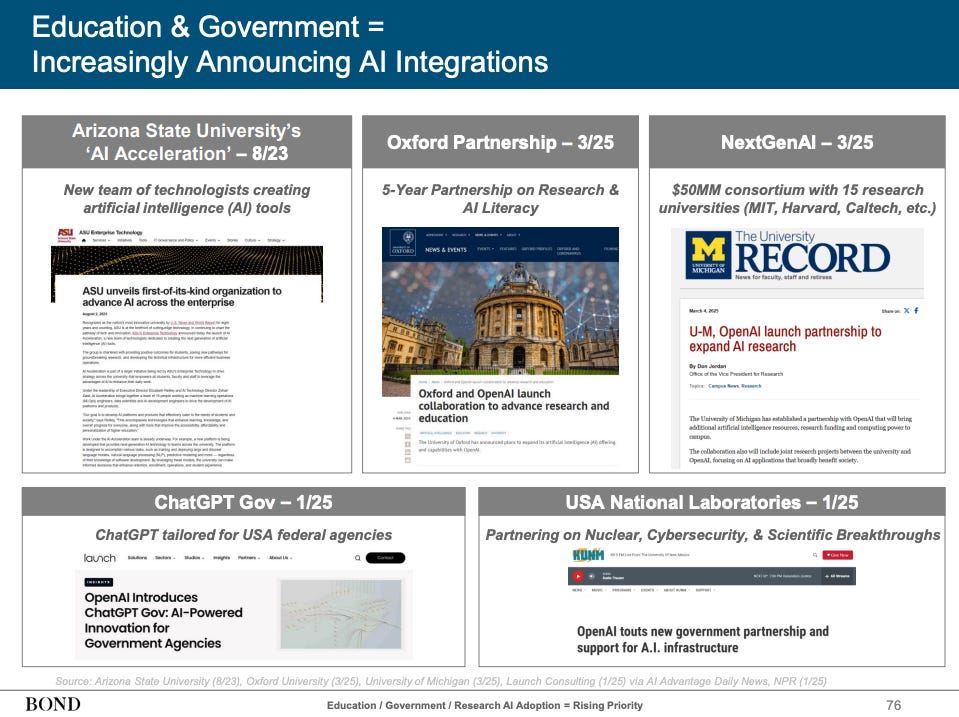This screenshot has width=959, height=717.
Task: Click the Source citation line text
Action: [x=441, y=681]
